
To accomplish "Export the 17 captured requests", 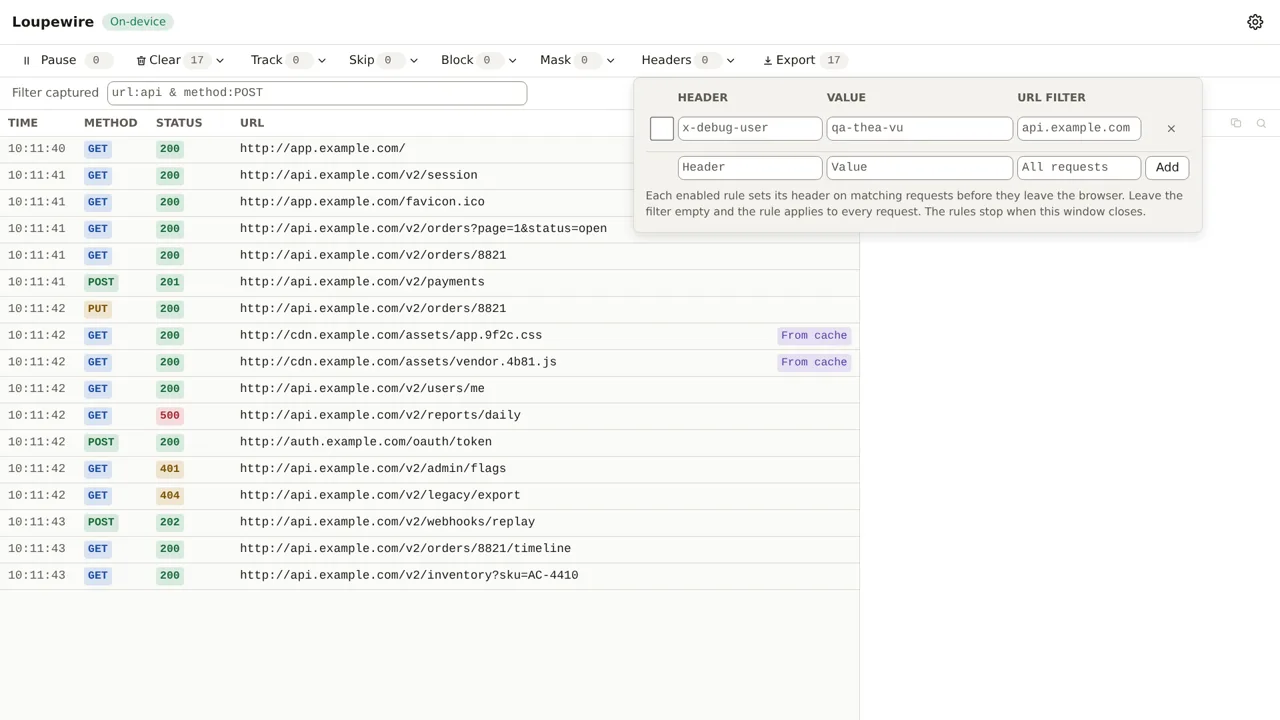I will tap(803, 60).
